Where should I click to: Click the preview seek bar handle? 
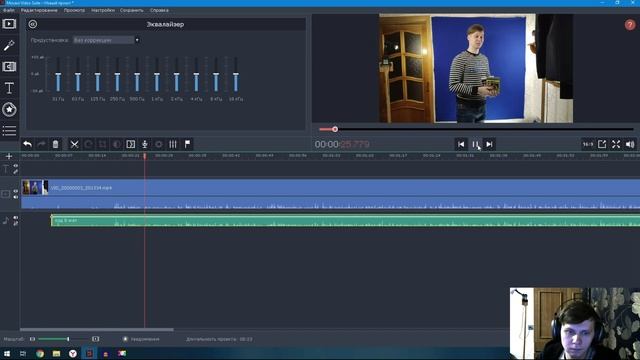335,129
